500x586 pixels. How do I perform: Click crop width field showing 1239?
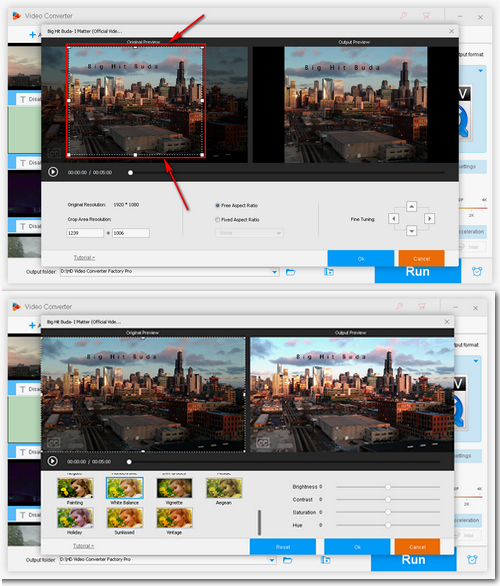[x=85, y=233]
